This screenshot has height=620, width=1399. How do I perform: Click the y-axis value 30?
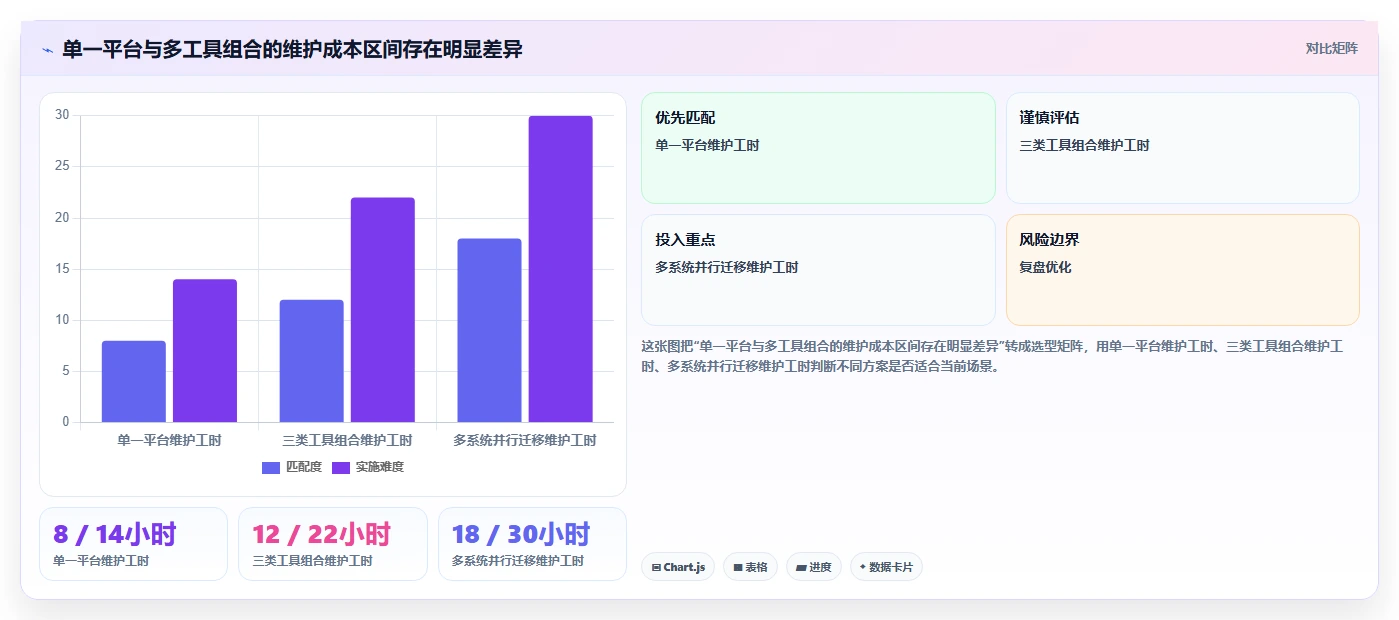[62, 115]
